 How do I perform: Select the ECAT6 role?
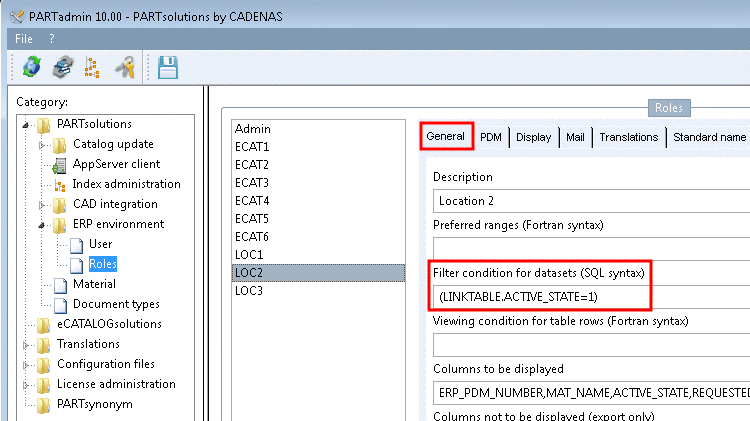(318, 237)
